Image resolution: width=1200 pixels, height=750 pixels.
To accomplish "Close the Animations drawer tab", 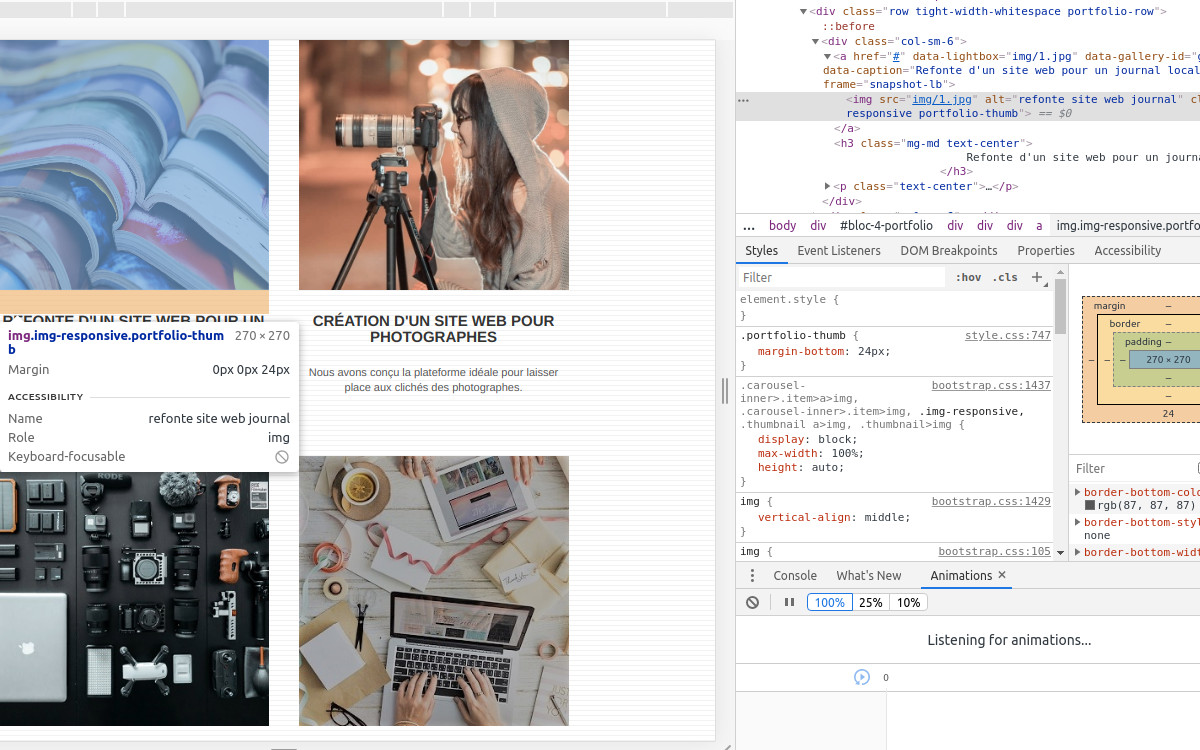I will [x=1002, y=575].
